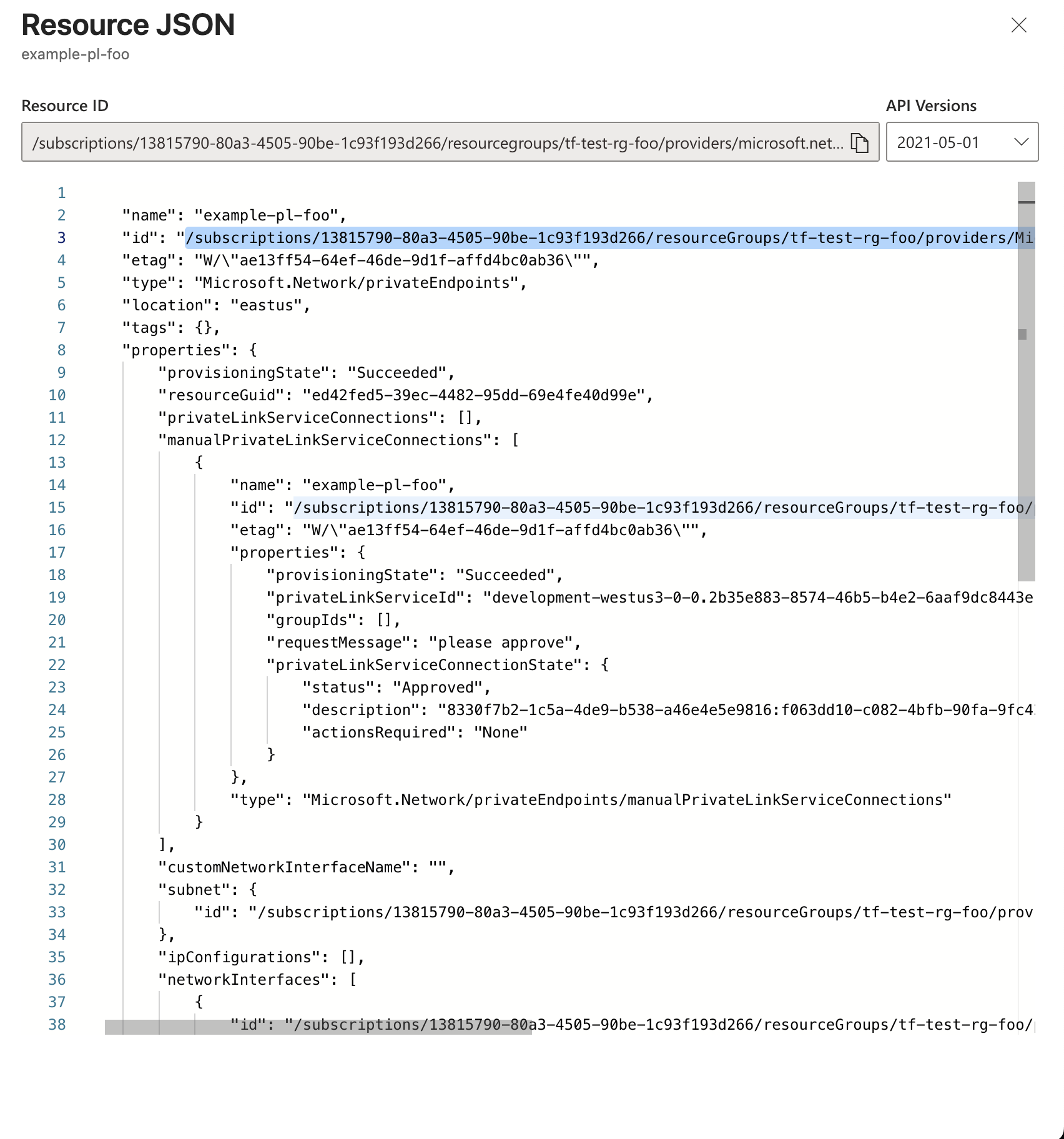Select the highlighted id value on line 3
The width and height of the screenshot is (1064, 1139).
(x=562, y=237)
